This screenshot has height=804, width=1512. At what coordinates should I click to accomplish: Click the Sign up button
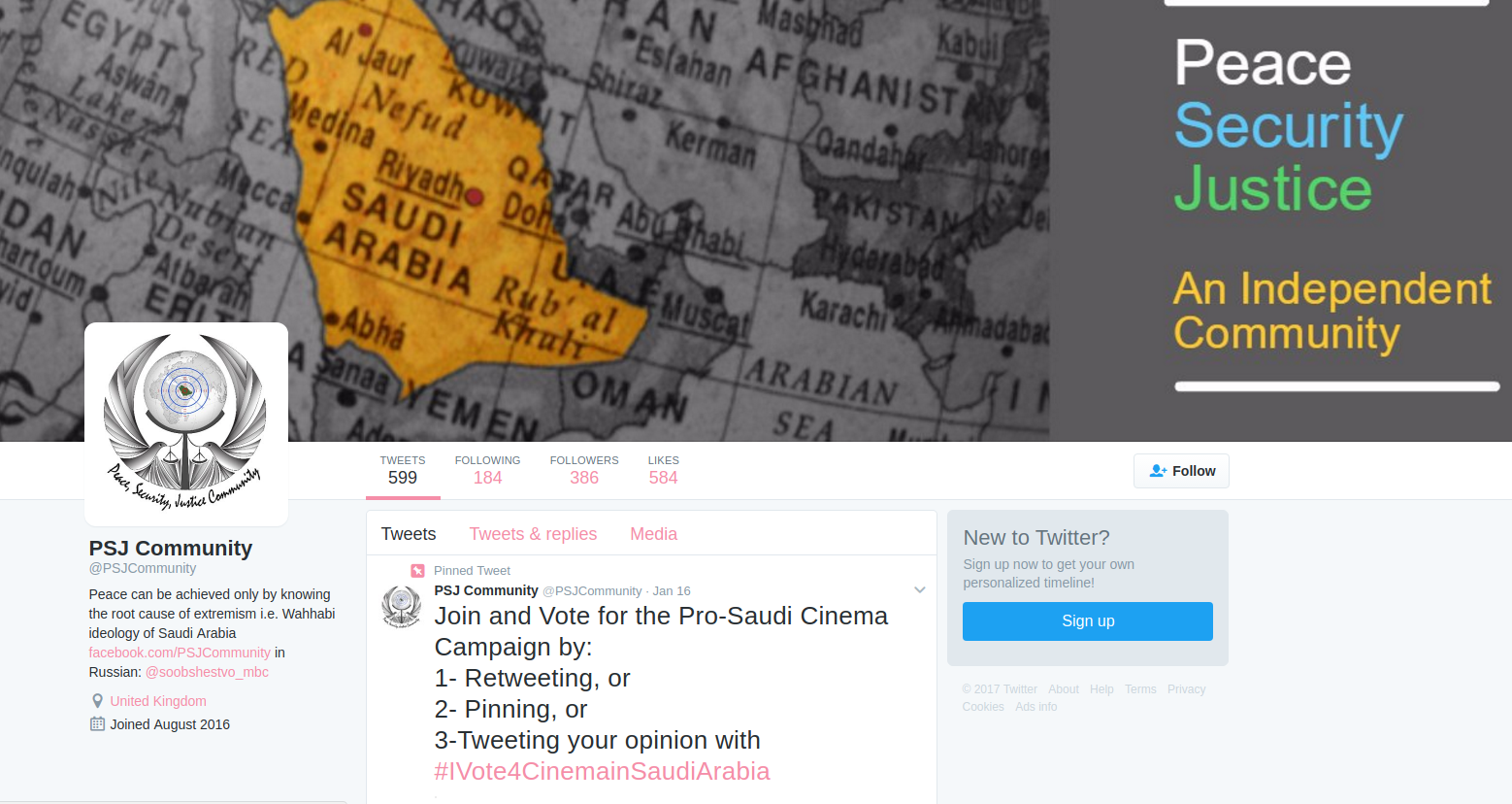(x=1088, y=621)
